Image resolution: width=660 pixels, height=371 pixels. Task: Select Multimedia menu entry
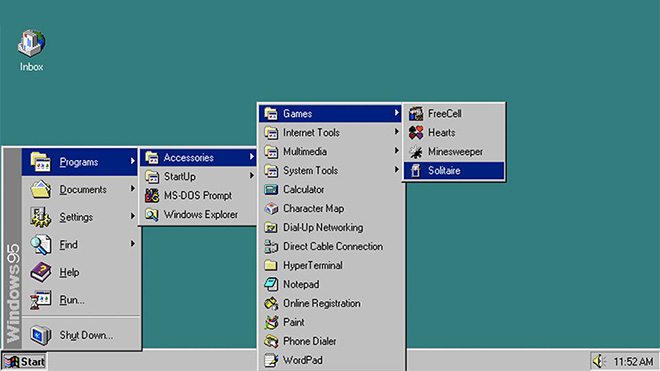[330, 152]
